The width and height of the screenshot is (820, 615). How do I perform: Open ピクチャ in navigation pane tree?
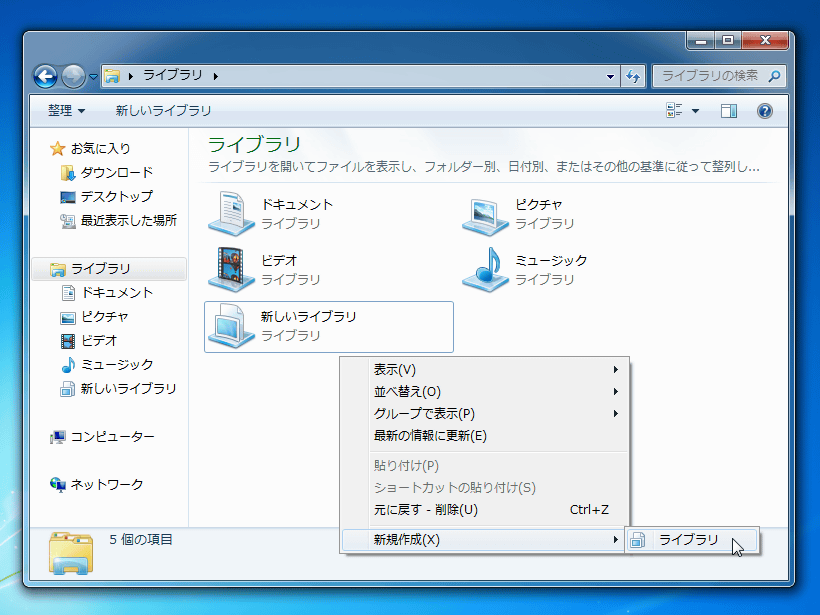95,317
